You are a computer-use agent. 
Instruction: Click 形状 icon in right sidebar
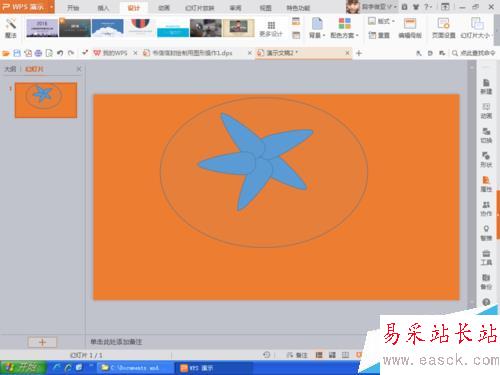[486, 160]
